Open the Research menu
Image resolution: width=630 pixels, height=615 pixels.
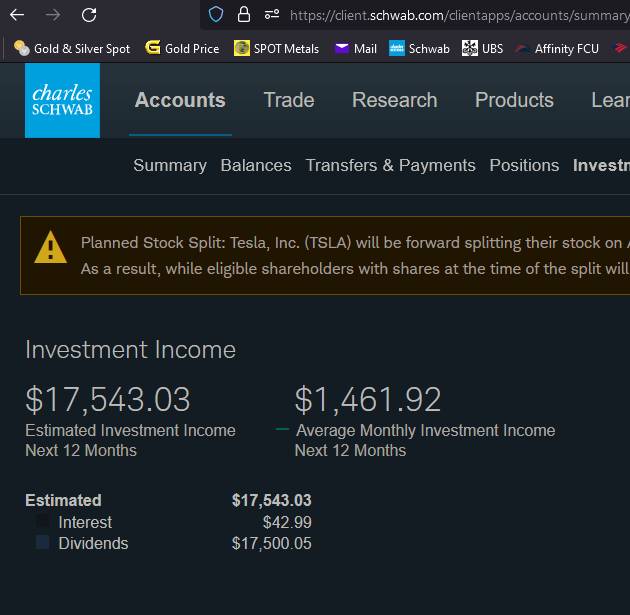(x=394, y=100)
